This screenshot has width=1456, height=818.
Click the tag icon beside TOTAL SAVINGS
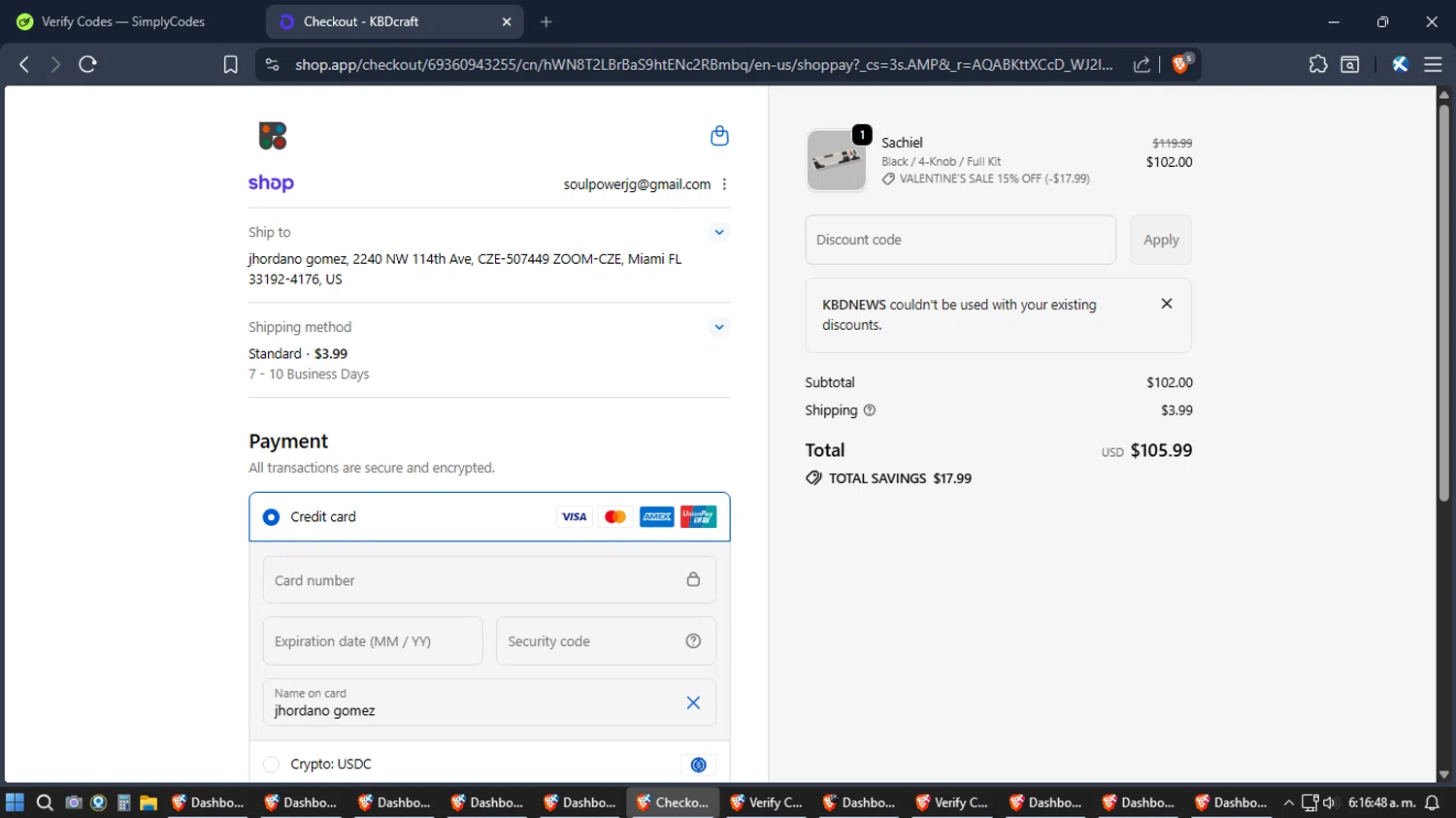(x=813, y=478)
